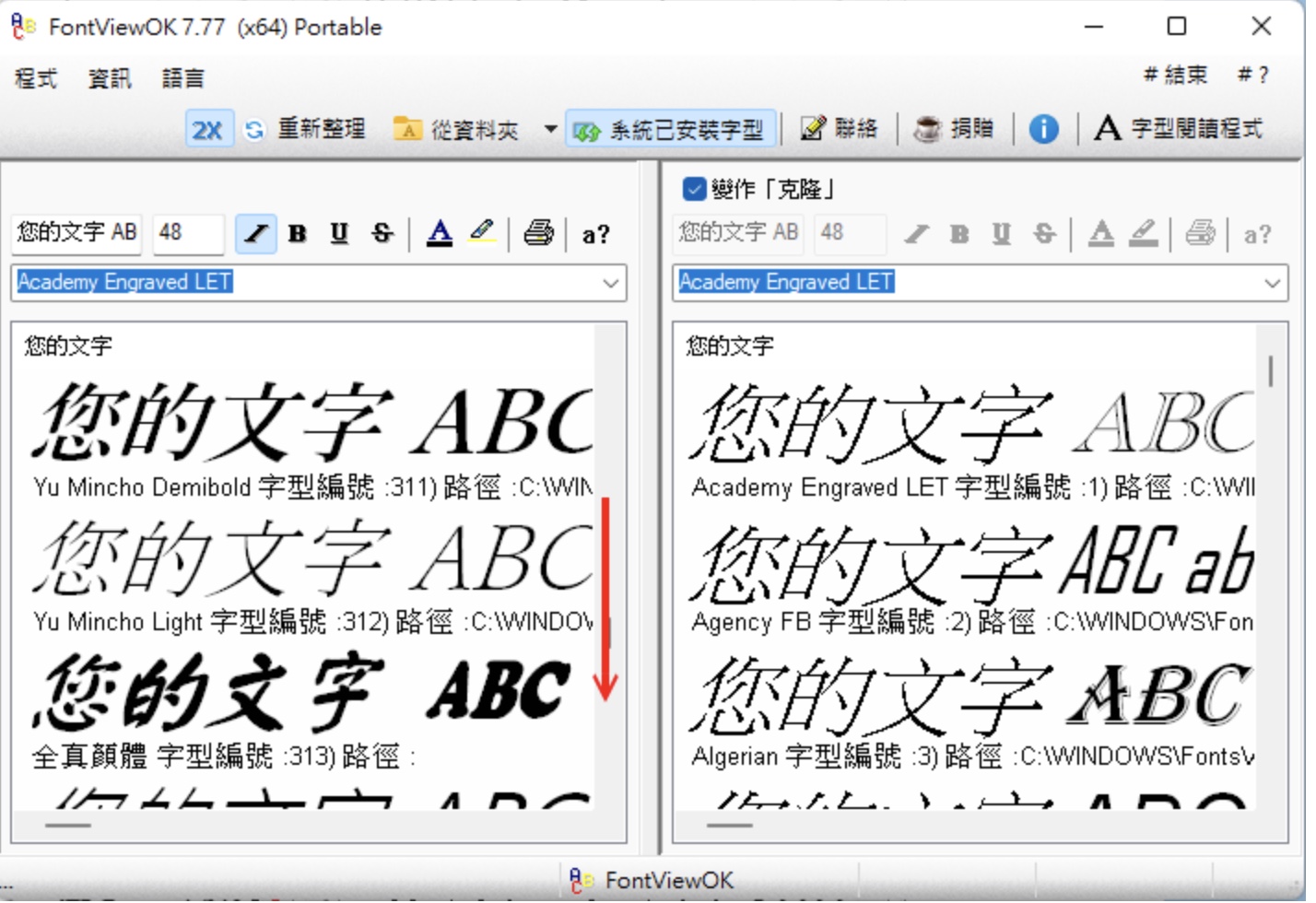Click the disabled highlight icon in right panel
The width and height of the screenshot is (1316, 903).
pyautogui.click(x=1144, y=234)
